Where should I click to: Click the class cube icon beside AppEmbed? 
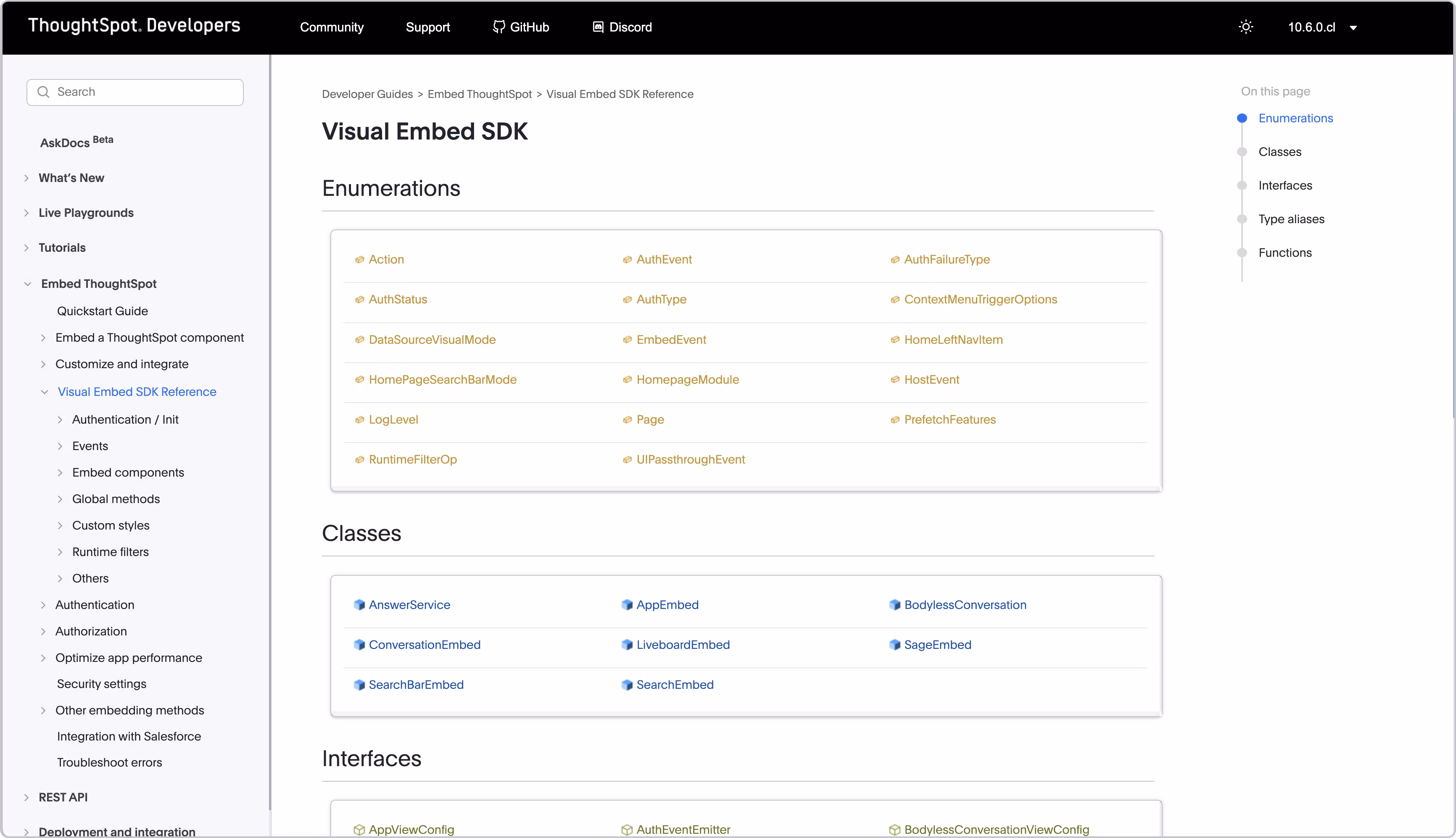[627, 604]
